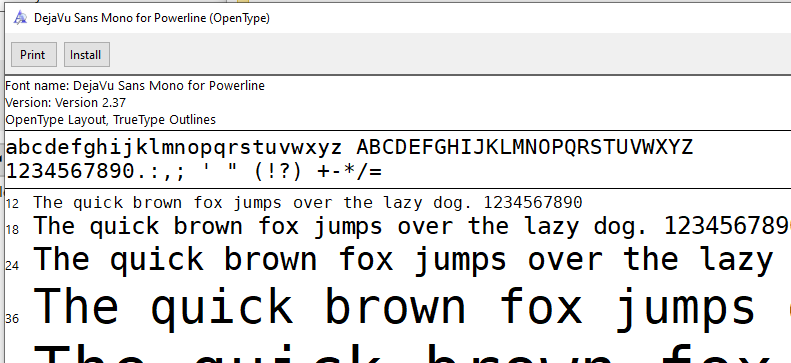
Task: Click the lowercase and uppercase alphabet sample line
Action: [x=349, y=148]
